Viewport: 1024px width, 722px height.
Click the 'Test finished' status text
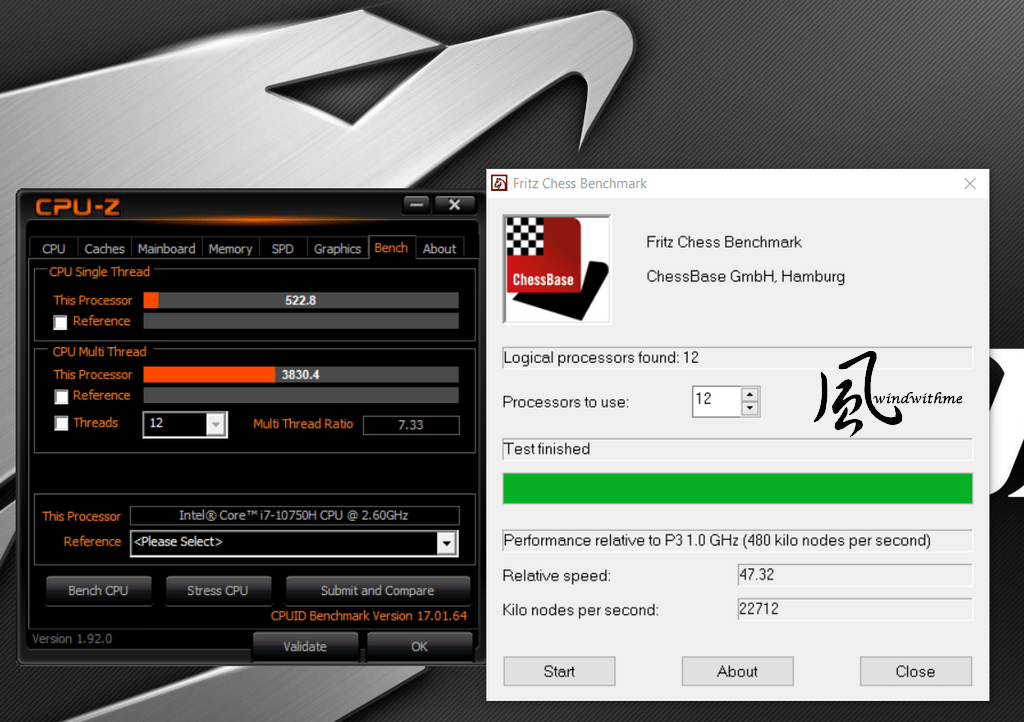click(x=547, y=449)
